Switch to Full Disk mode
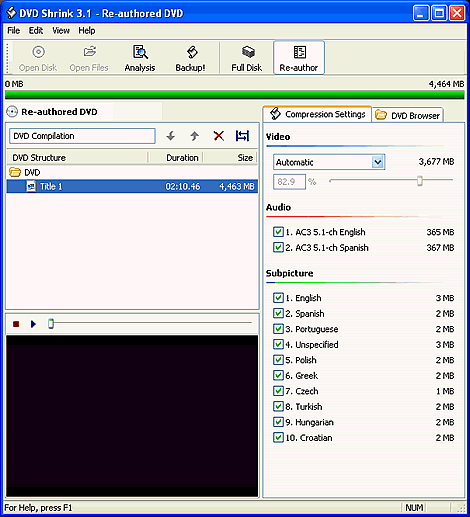Viewport: 470px width, 517px height. [247, 58]
